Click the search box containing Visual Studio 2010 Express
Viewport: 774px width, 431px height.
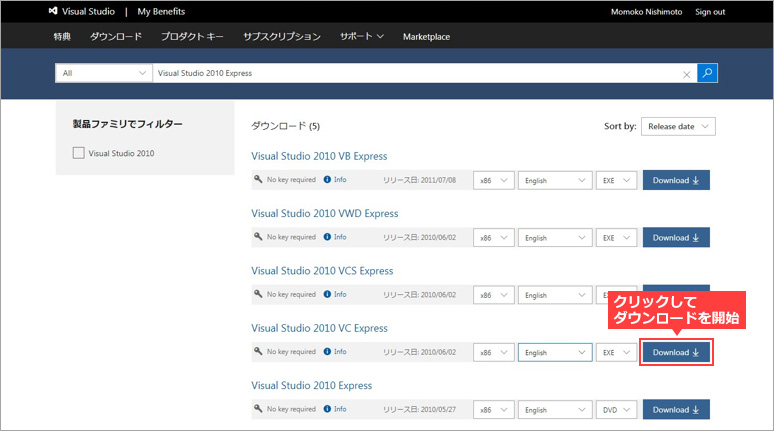coord(425,73)
